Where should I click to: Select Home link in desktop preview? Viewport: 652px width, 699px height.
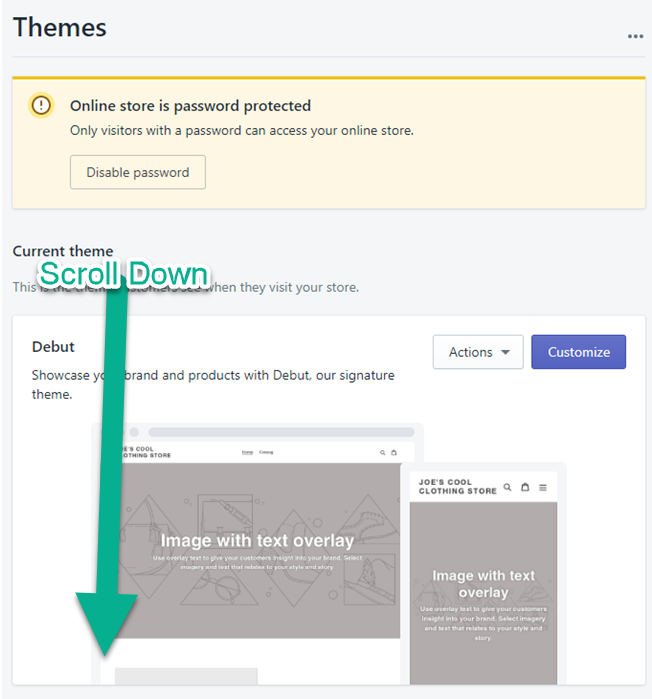coord(248,453)
